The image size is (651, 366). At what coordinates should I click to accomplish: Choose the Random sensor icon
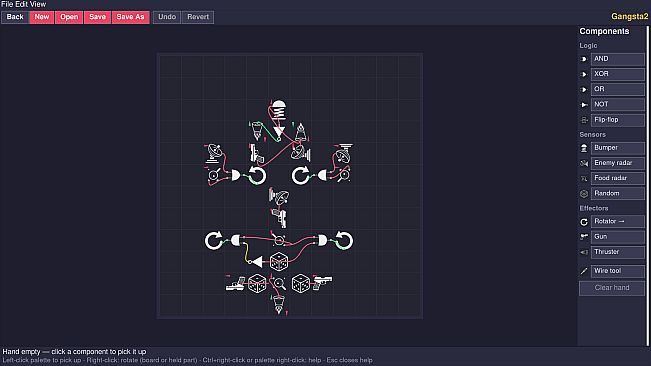(584, 193)
